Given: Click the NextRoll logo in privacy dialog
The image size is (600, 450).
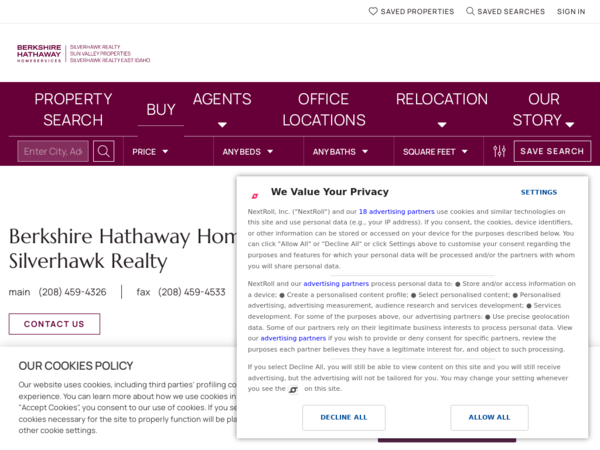Looking at the screenshot, I should [255, 196].
